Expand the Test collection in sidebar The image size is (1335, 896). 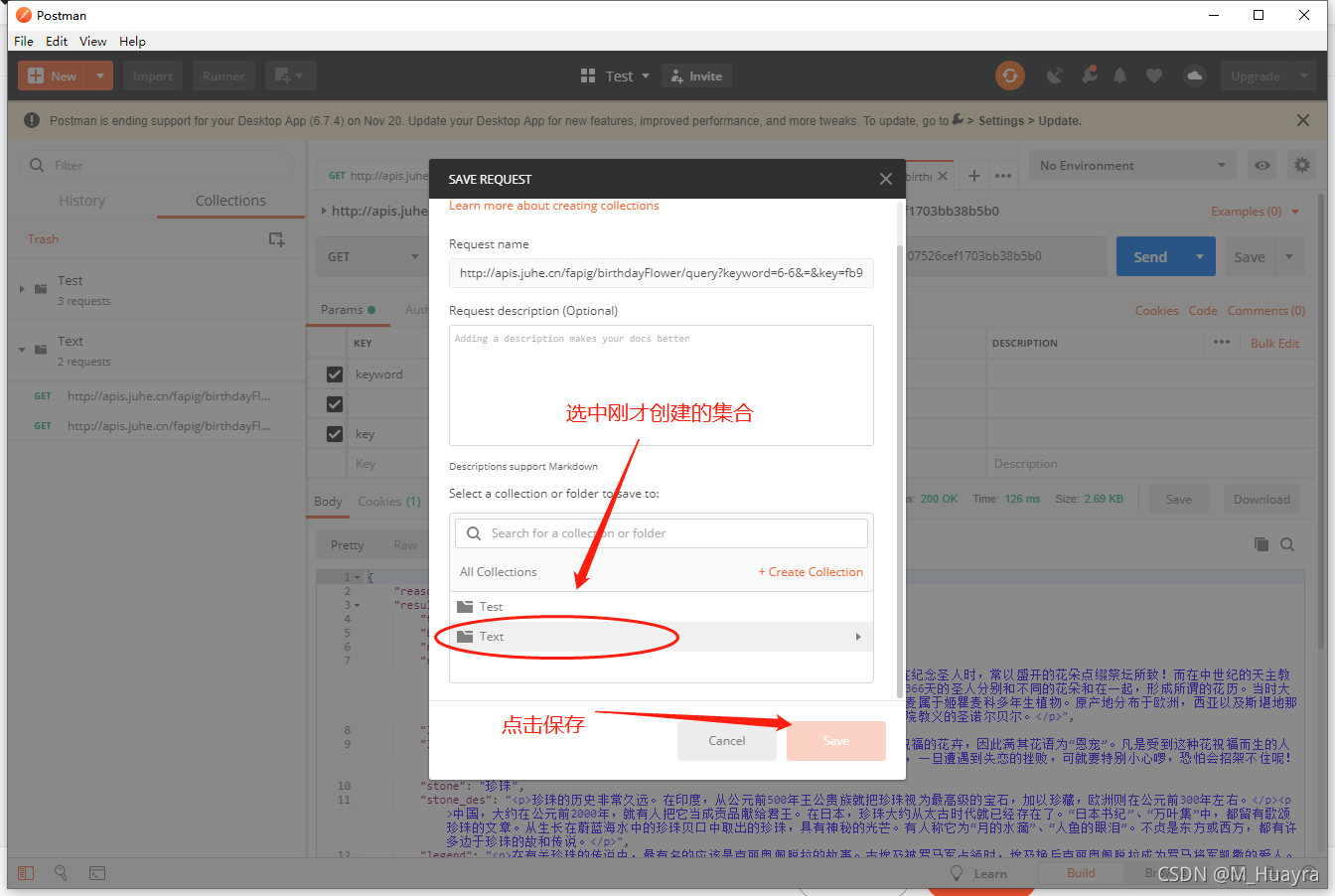[22, 289]
